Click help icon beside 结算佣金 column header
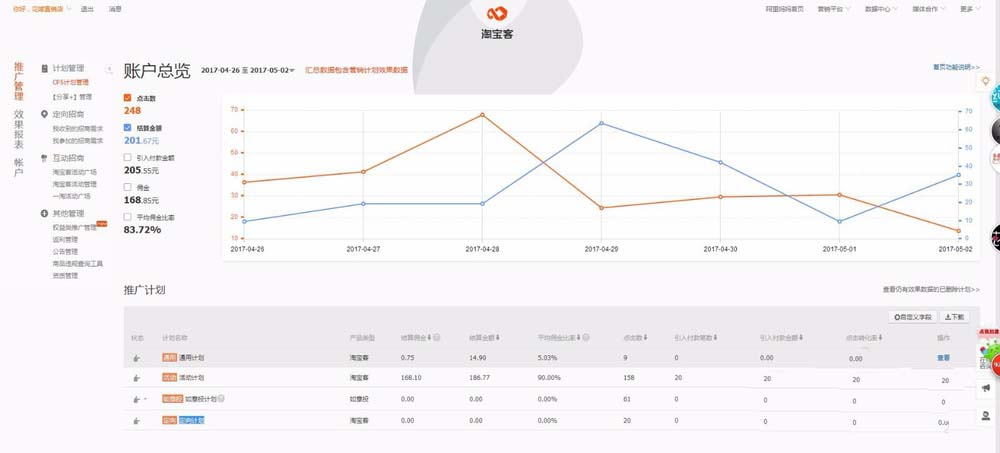This screenshot has width=1000, height=453. [x=437, y=338]
